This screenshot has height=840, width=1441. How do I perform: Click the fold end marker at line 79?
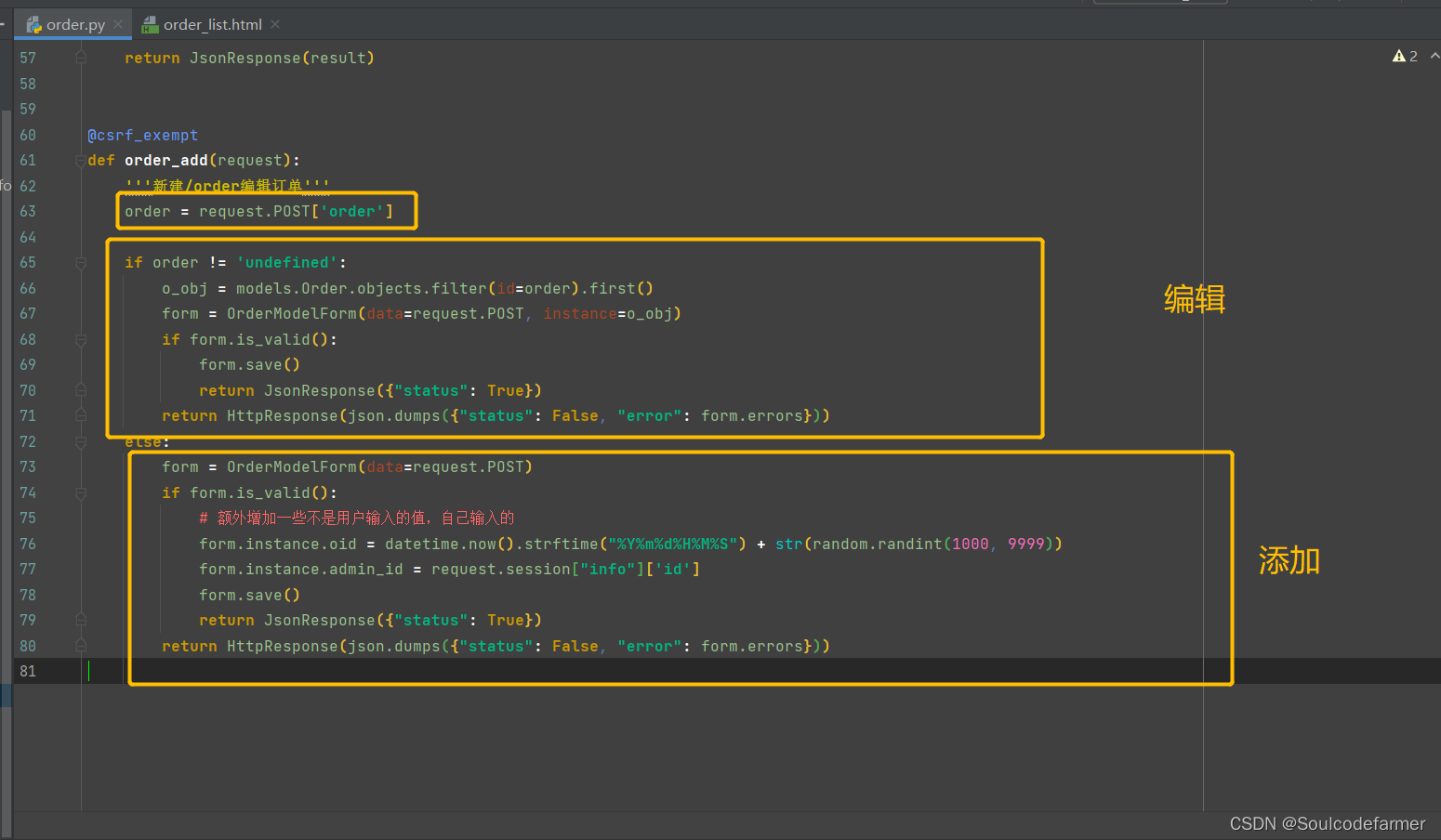tap(81, 621)
